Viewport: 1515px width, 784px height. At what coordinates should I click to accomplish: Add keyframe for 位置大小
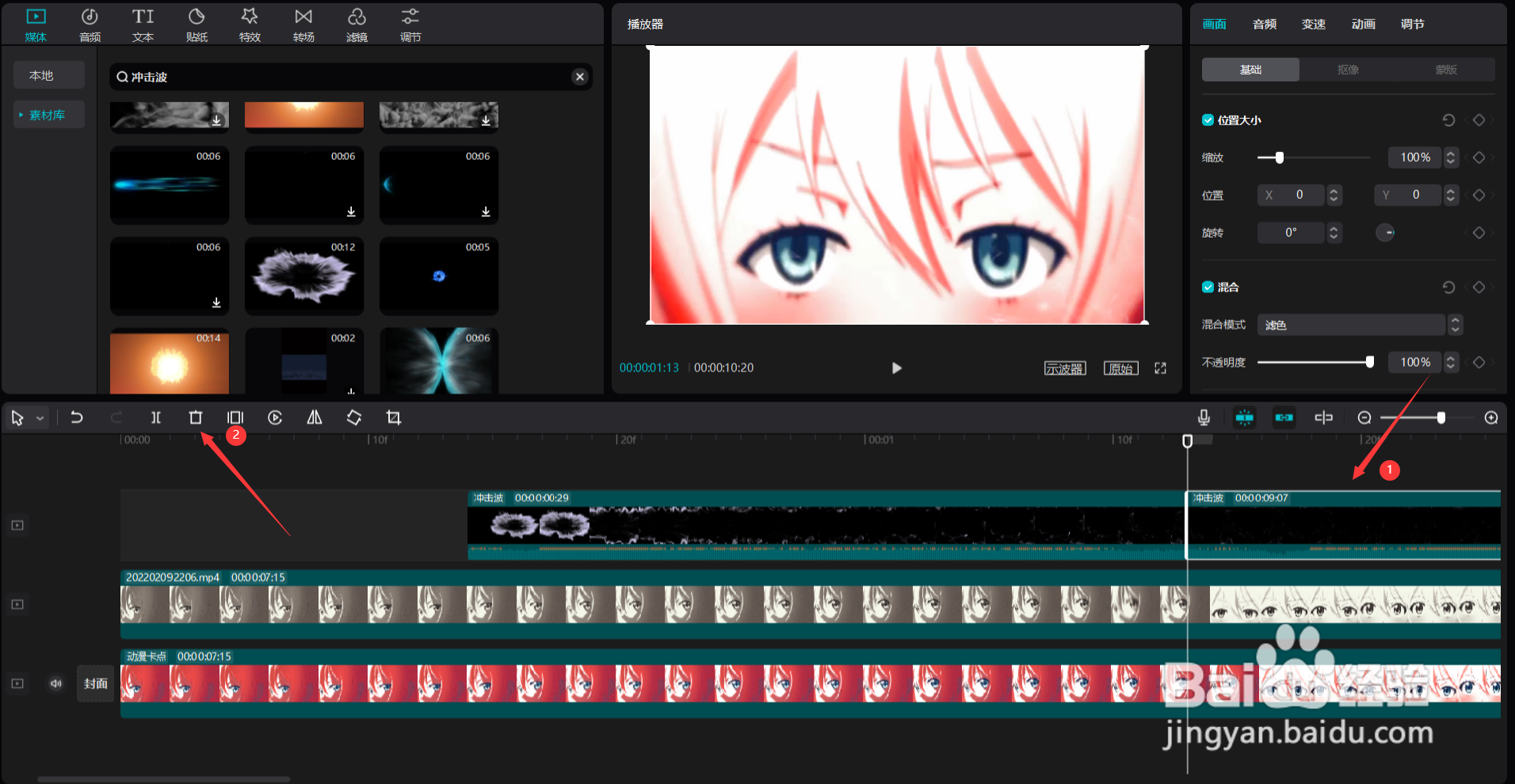click(x=1479, y=120)
